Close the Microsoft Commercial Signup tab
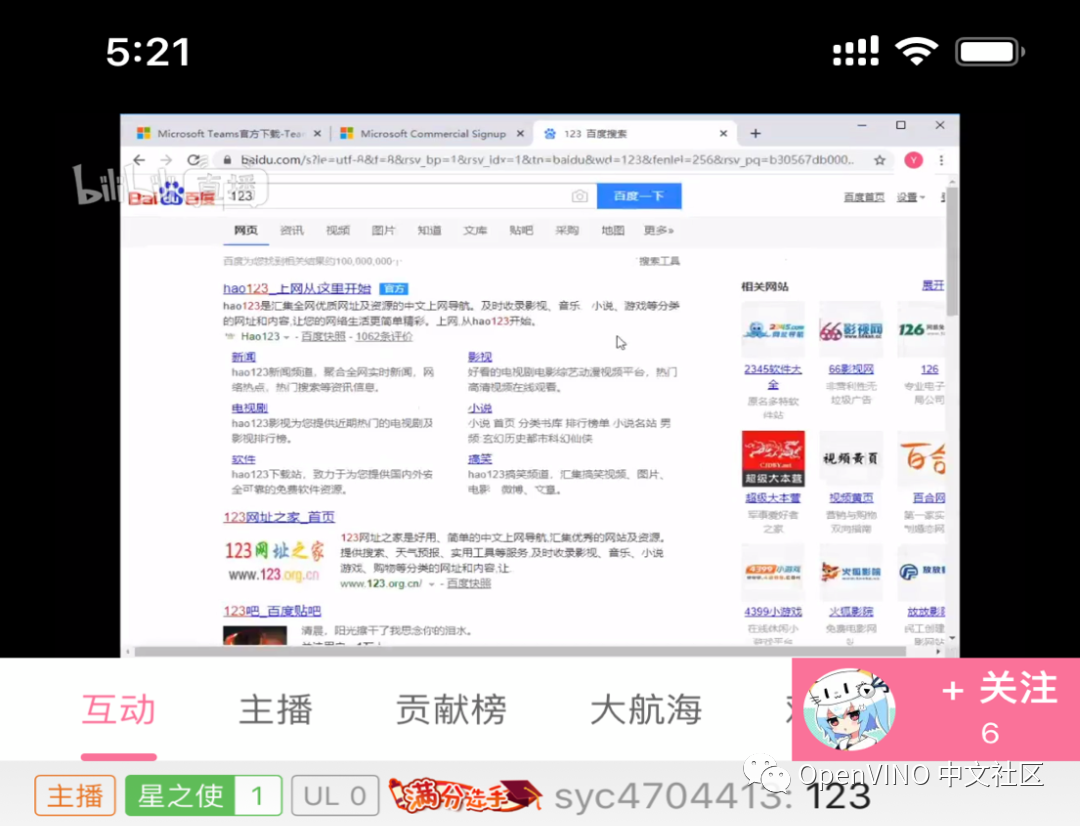 [x=520, y=134]
